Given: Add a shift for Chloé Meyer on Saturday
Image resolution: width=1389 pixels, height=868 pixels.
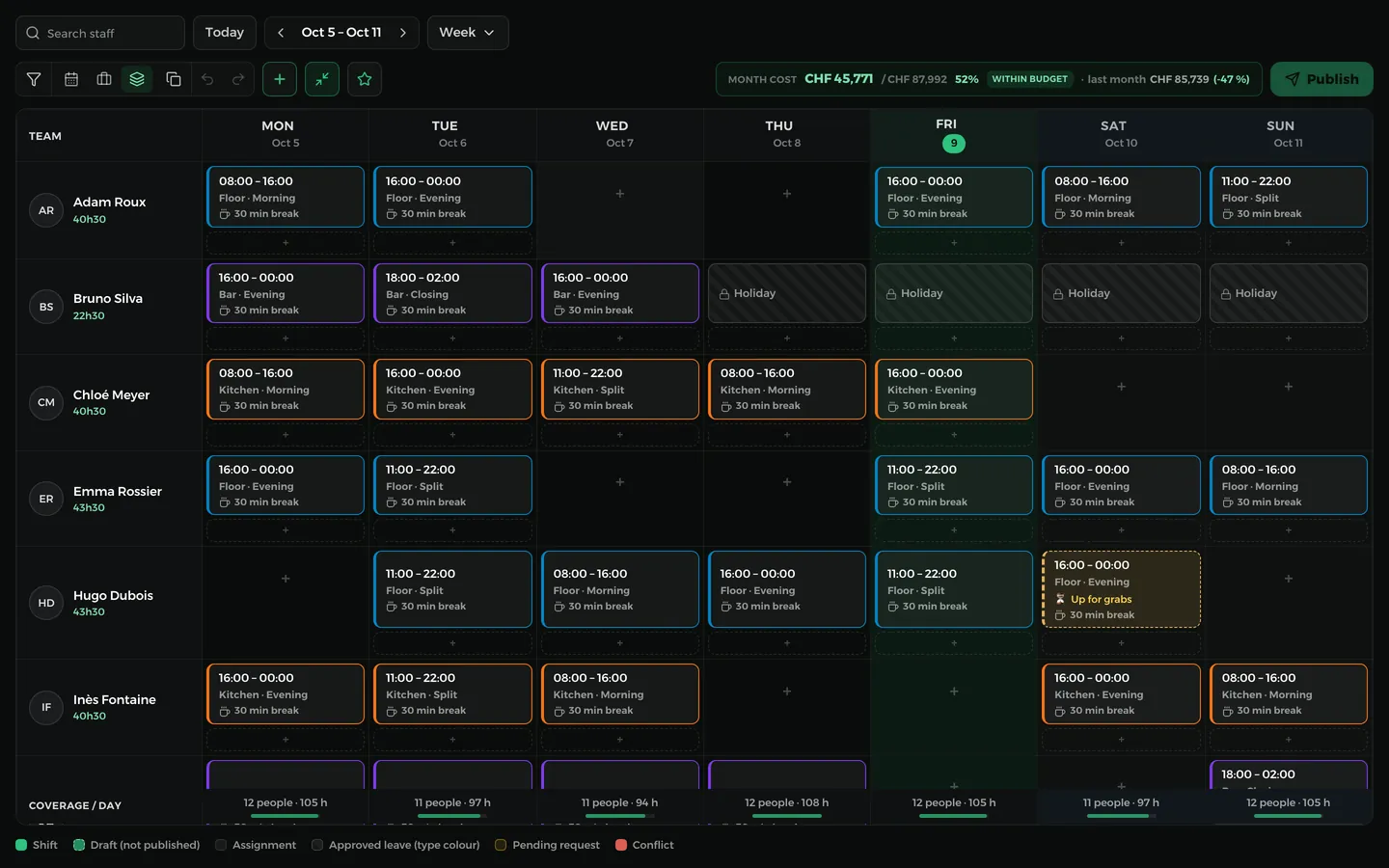Looking at the screenshot, I should (x=1122, y=387).
